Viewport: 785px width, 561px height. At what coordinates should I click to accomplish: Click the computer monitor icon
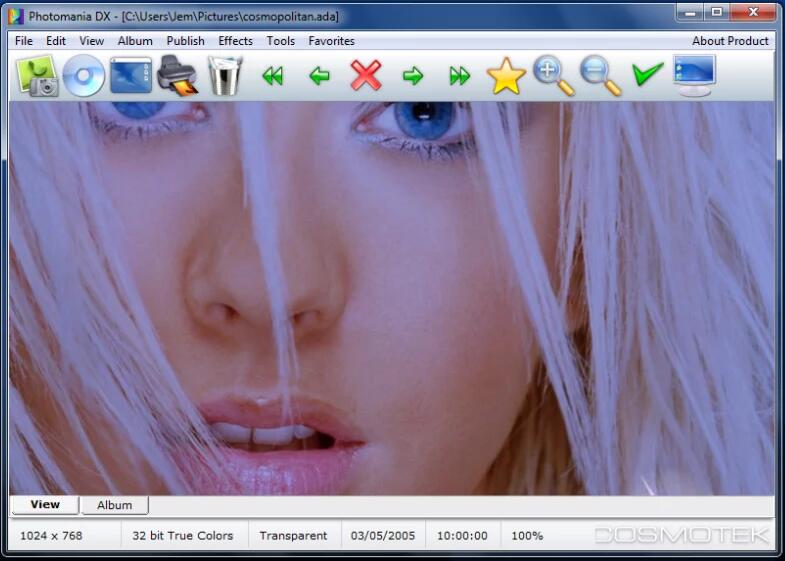click(694, 76)
